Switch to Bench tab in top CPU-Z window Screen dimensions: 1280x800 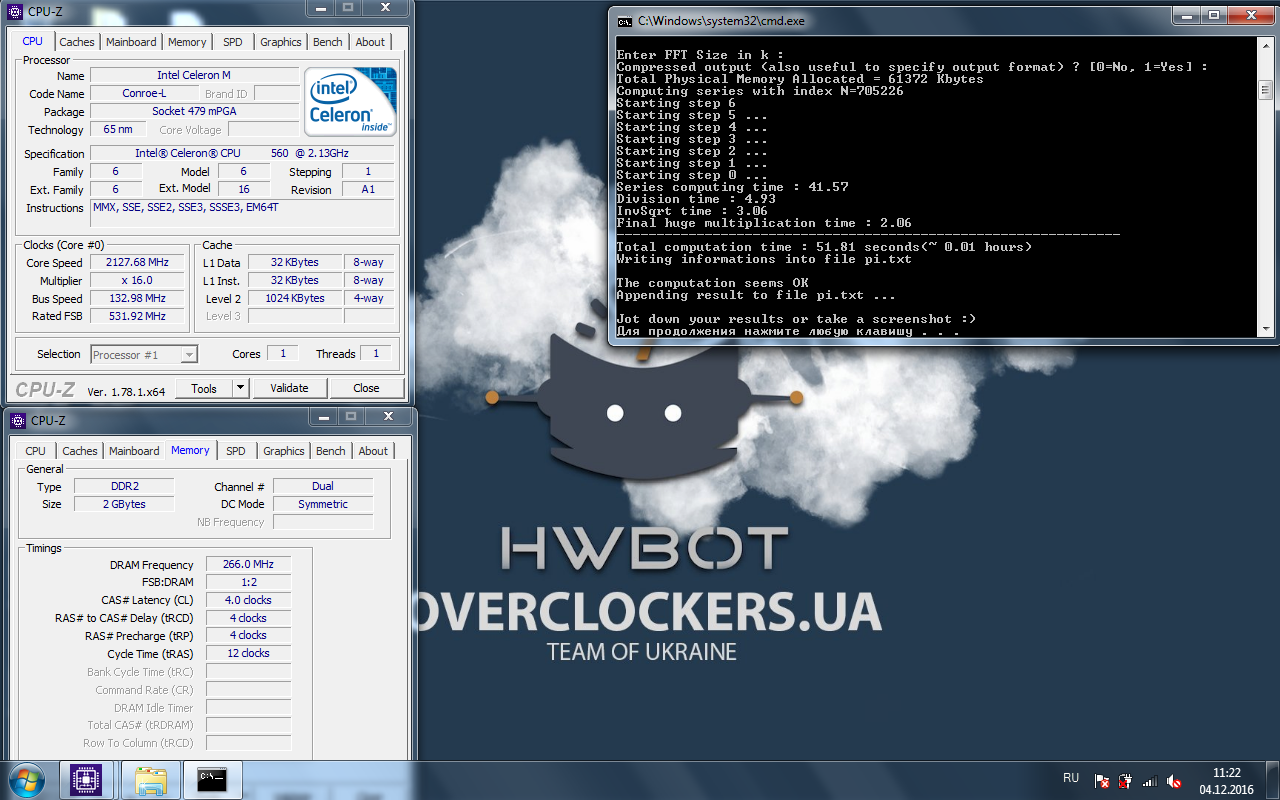click(328, 42)
